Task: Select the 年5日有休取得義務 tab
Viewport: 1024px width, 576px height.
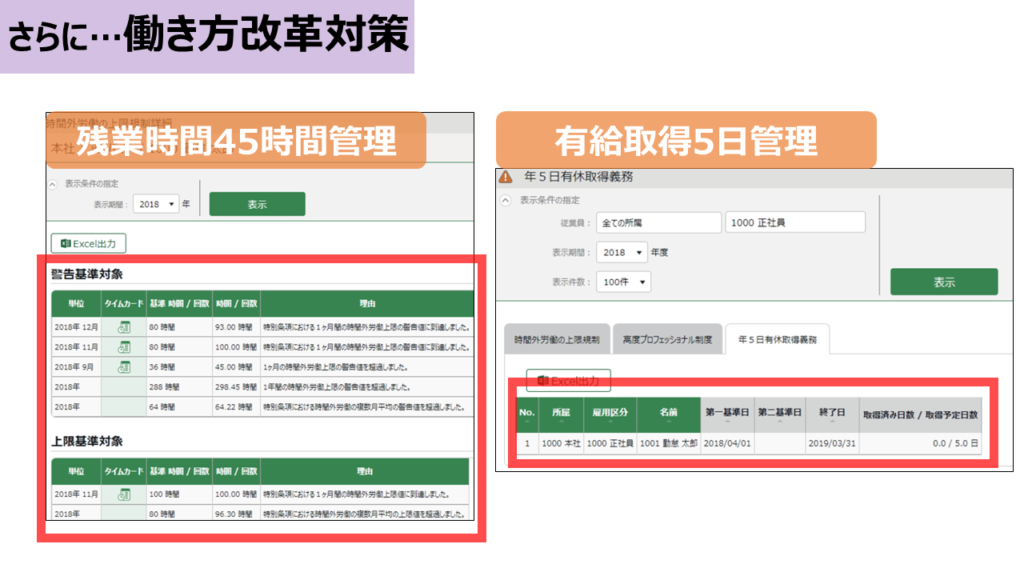Action: (x=777, y=340)
